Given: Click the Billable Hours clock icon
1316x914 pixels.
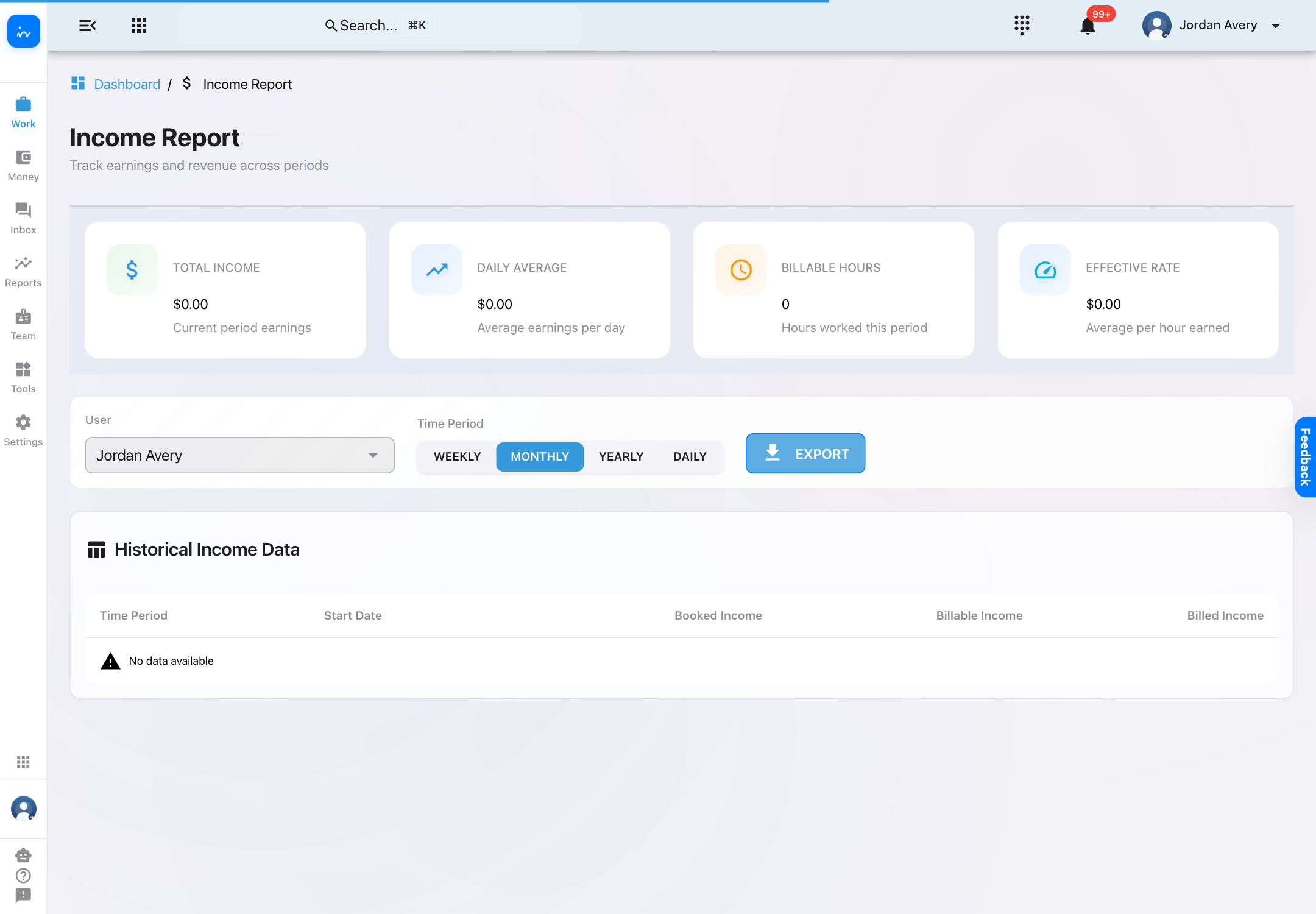Looking at the screenshot, I should click(741, 269).
